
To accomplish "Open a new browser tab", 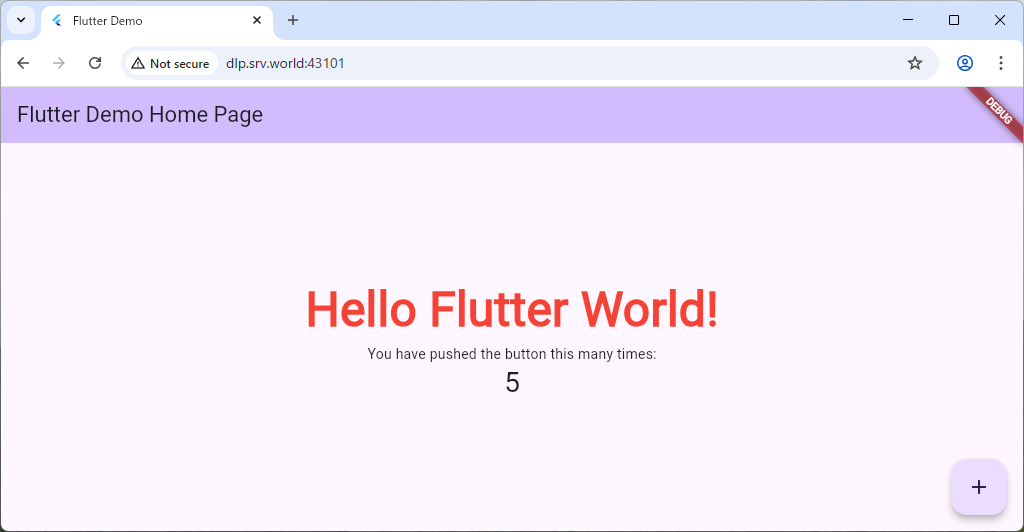I will 293,20.
